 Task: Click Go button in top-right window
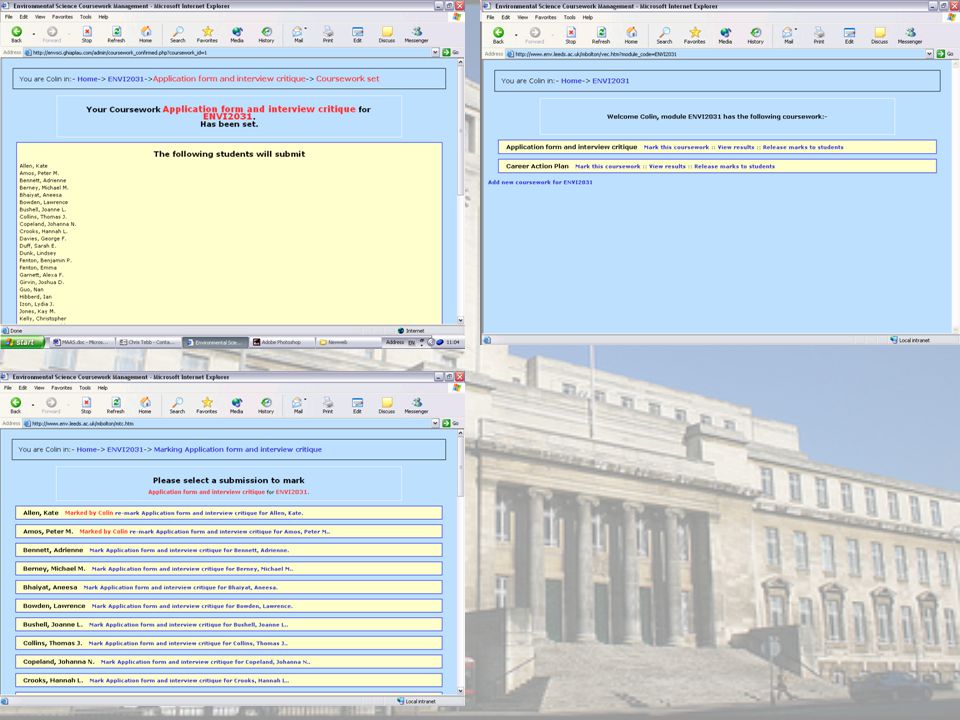coord(946,54)
